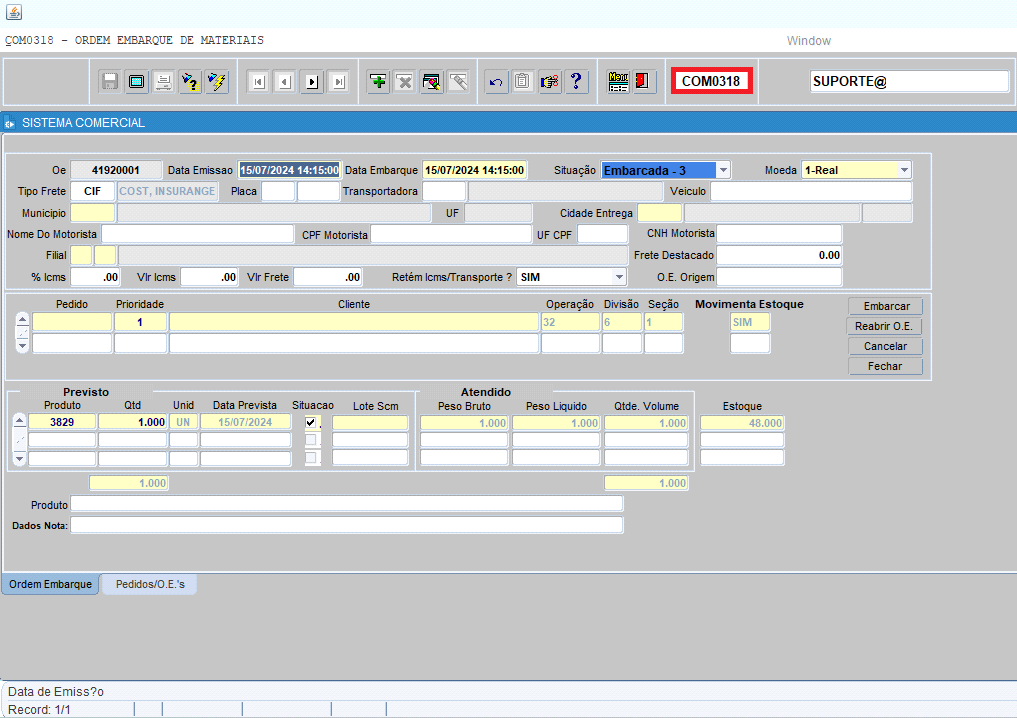Click the CPF Motorista field
The image size is (1017, 718).
point(451,234)
